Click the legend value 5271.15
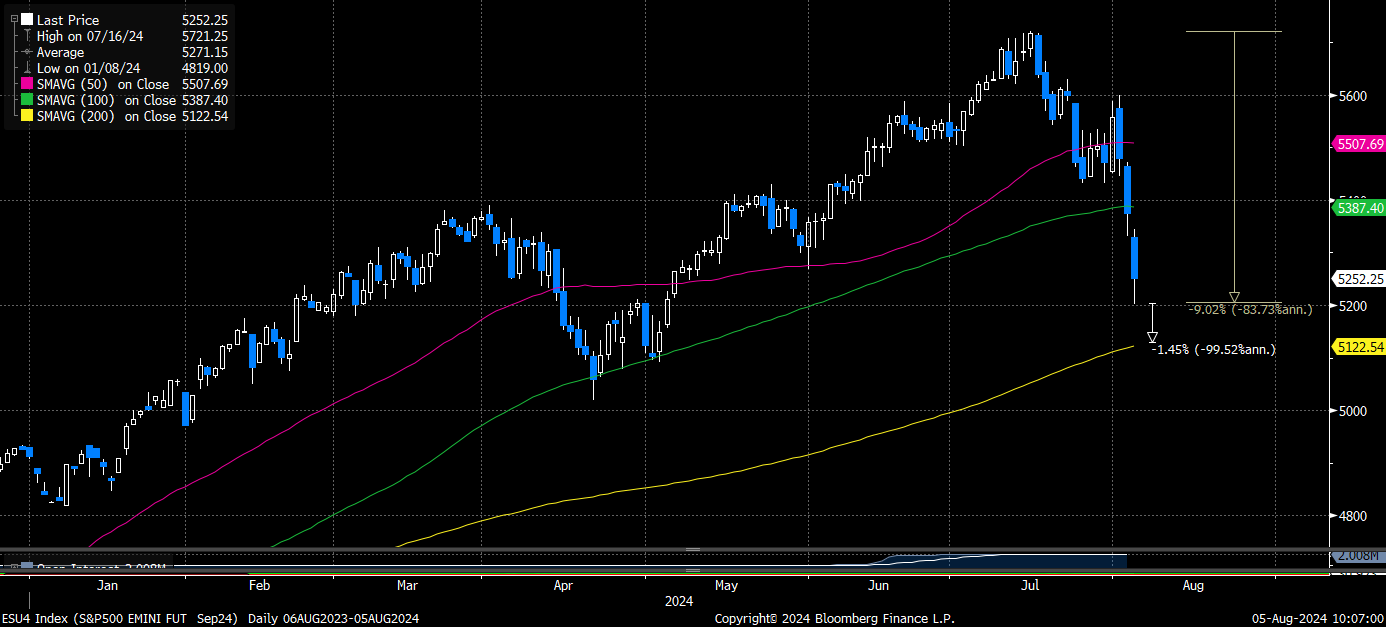The image size is (1386, 627). 206,52
